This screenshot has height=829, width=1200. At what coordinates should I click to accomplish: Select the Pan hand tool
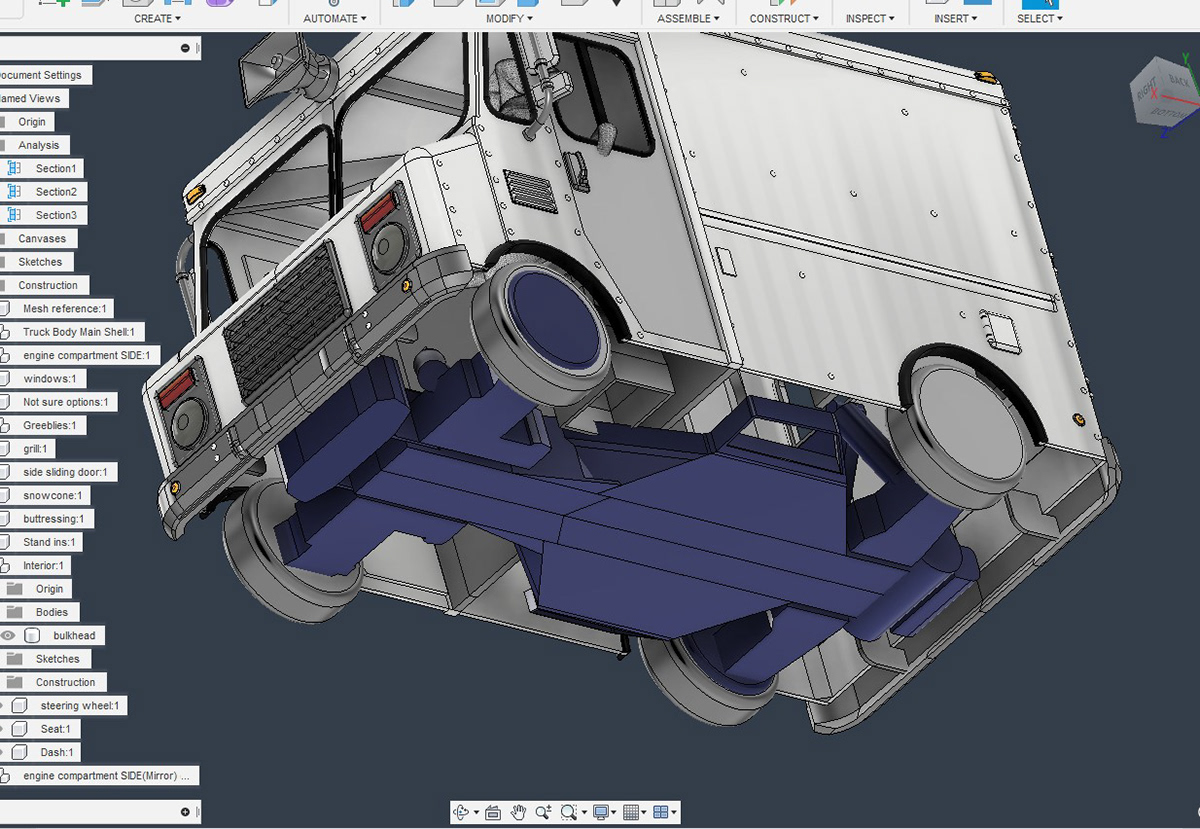(x=518, y=812)
